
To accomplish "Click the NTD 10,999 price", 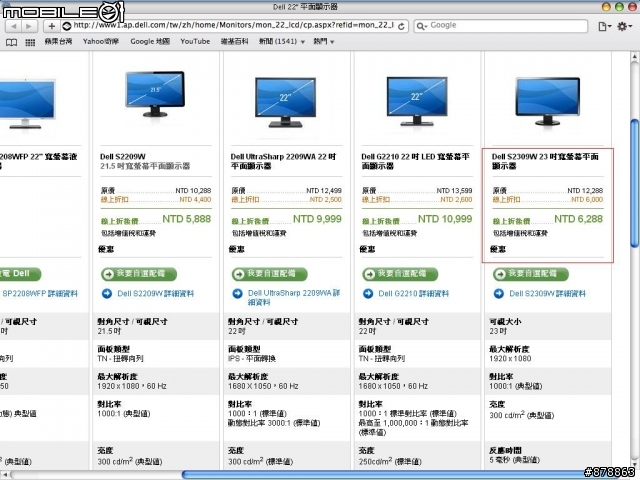I will coord(445,219).
